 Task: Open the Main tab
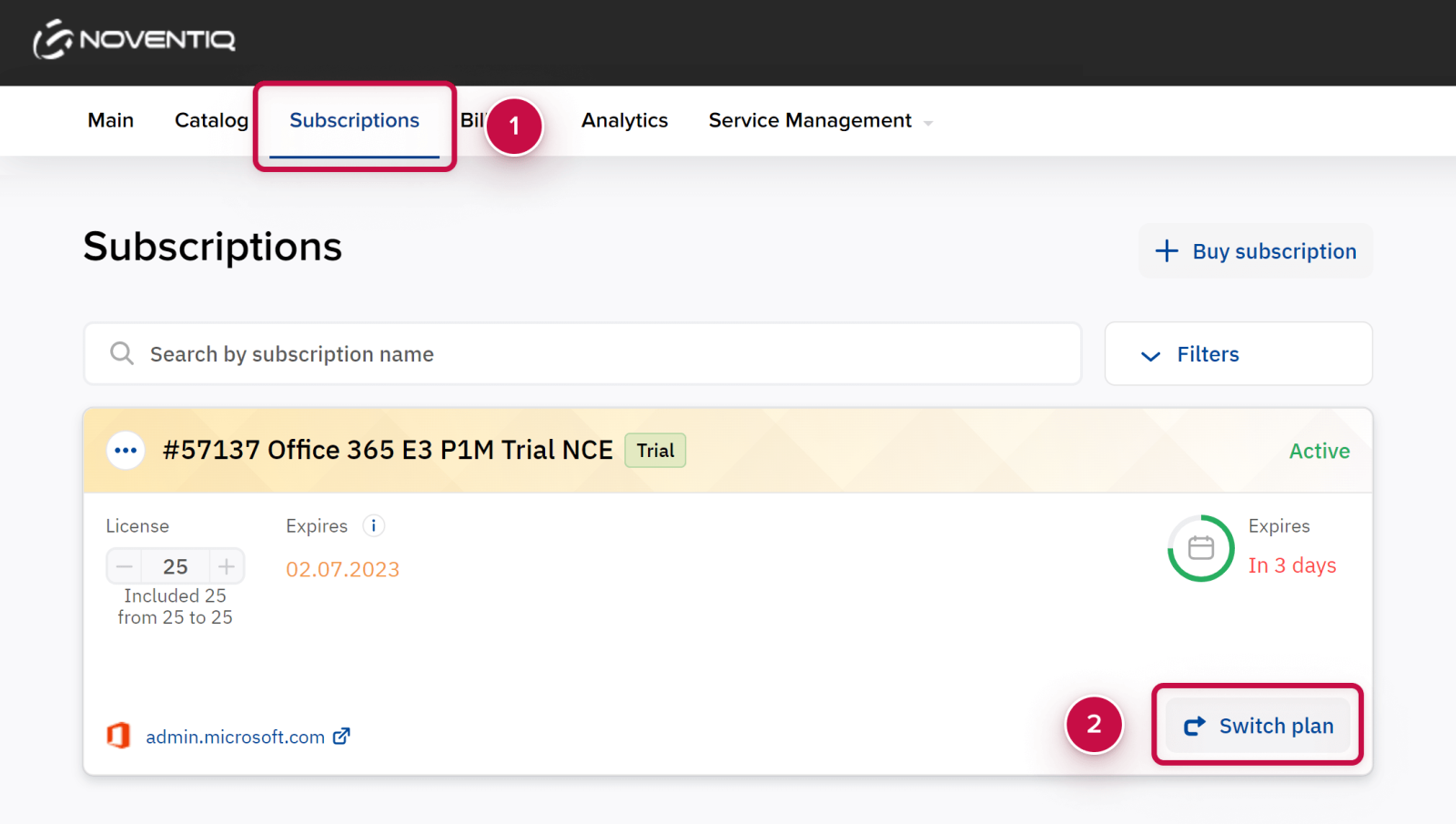(111, 121)
